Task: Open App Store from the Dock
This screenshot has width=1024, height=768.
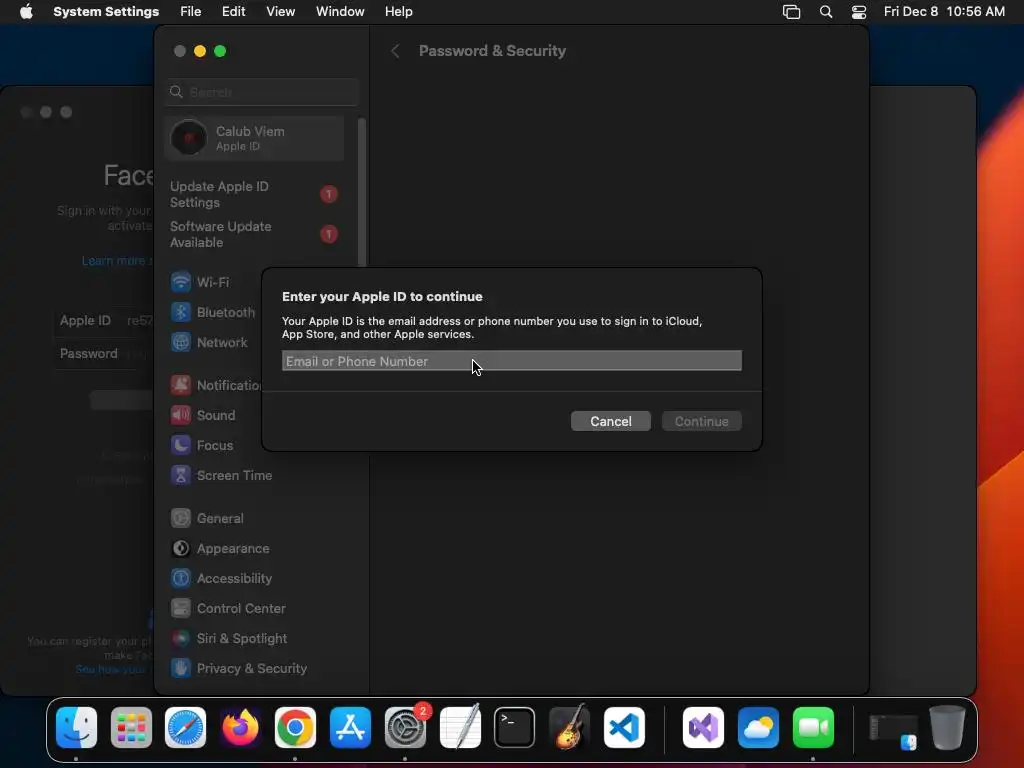Action: pos(350,728)
